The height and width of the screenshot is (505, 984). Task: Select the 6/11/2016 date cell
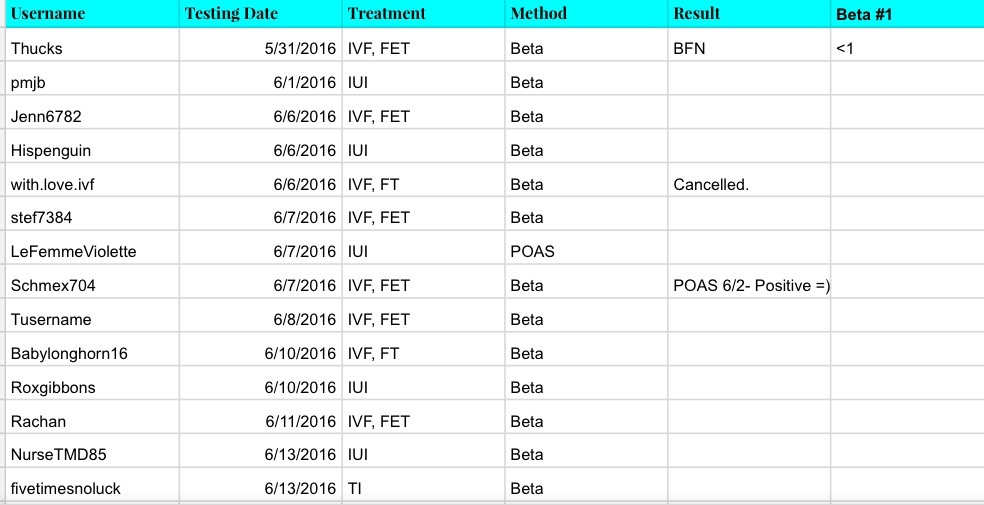pyautogui.click(x=300, y=422)
